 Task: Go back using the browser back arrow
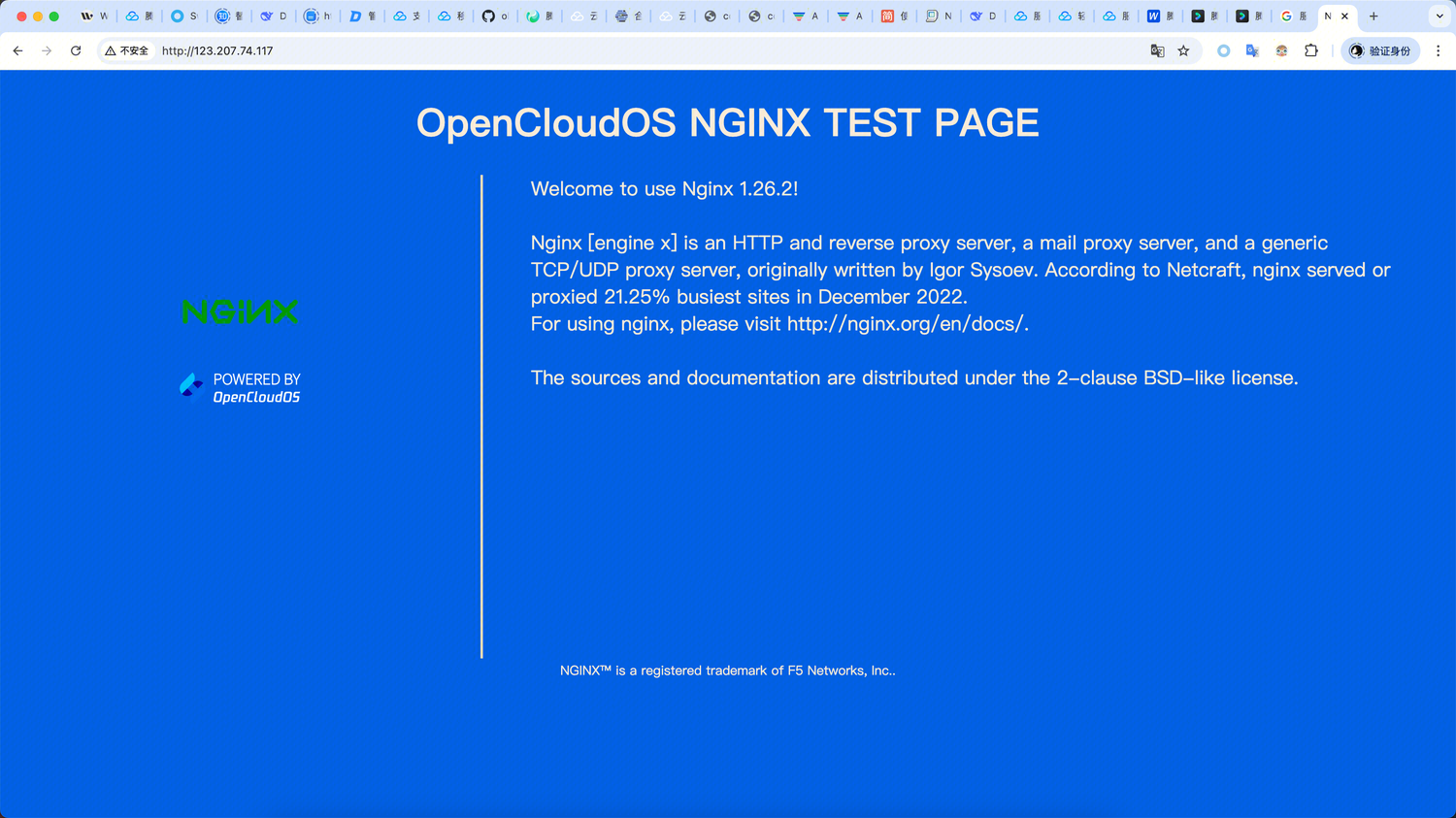coord(17,50)
